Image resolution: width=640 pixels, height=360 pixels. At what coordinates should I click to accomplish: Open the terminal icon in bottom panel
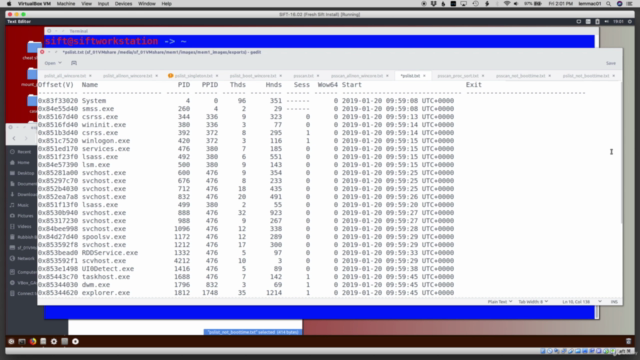22,341
